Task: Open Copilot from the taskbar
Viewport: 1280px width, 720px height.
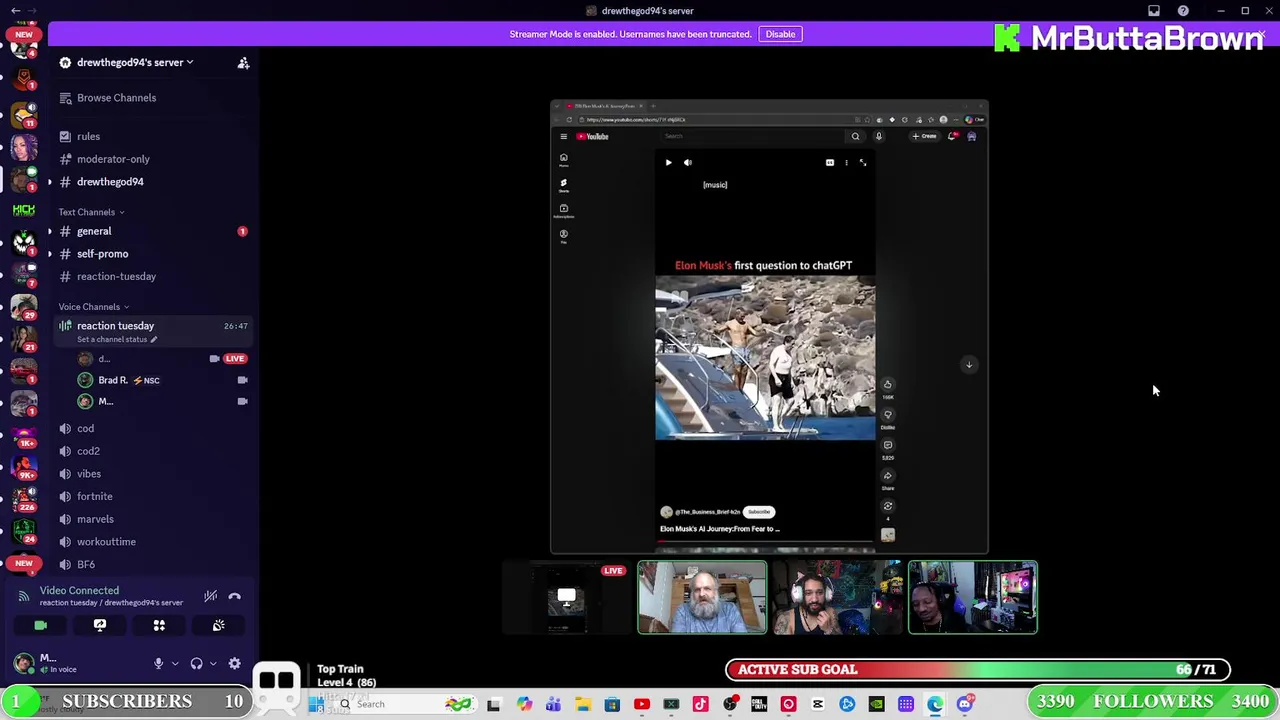Action: 525,704
